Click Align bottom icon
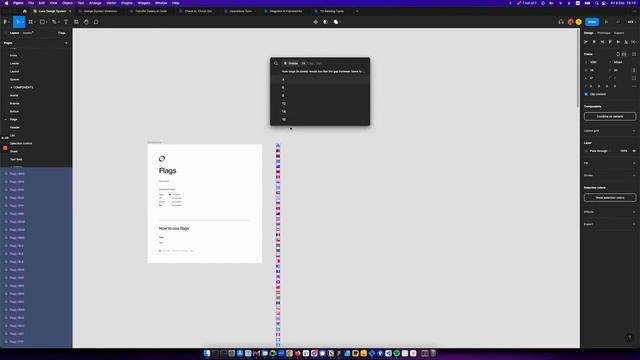 coord(626,42)
